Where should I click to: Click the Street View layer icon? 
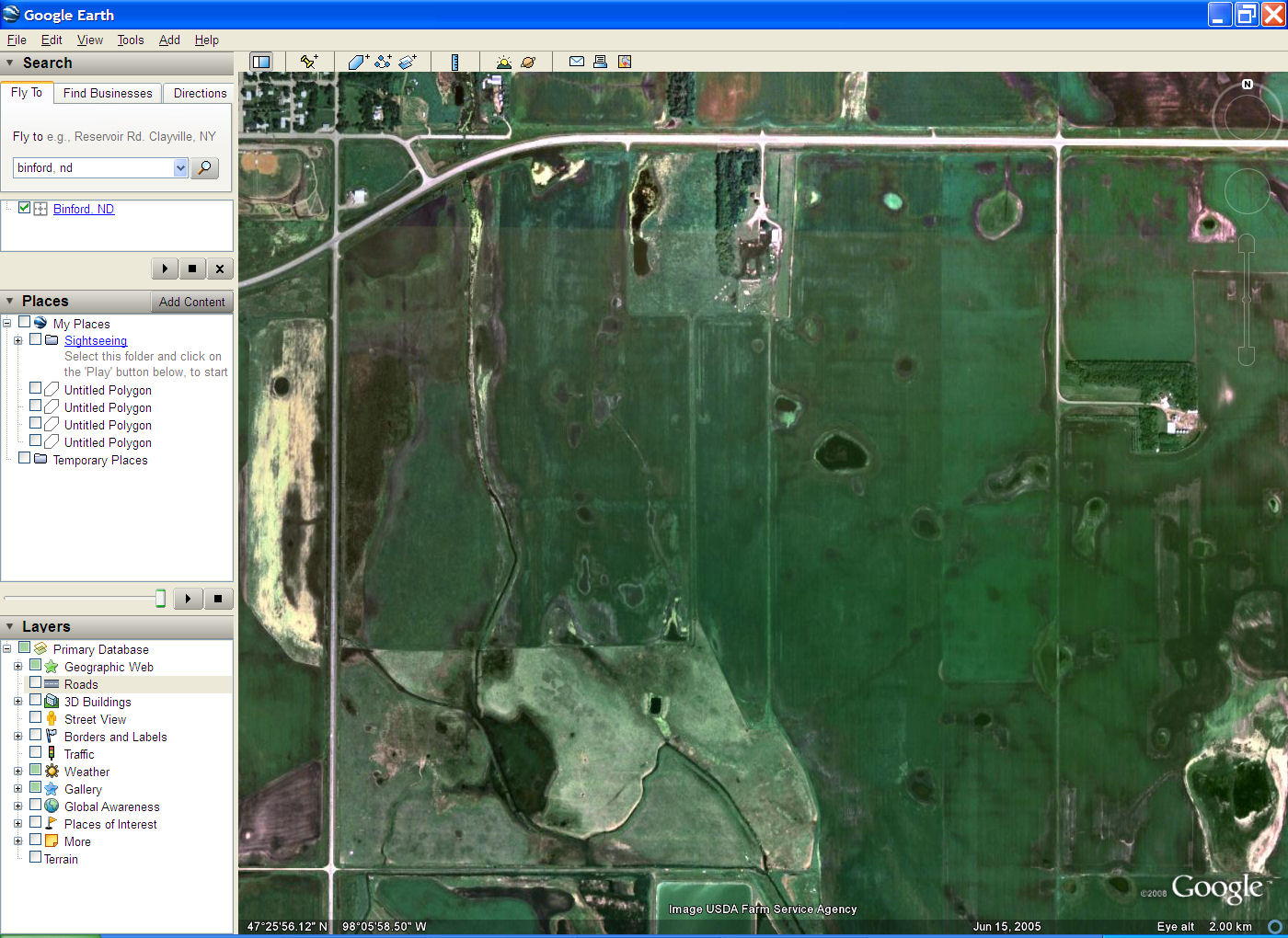tap(52, 719)
